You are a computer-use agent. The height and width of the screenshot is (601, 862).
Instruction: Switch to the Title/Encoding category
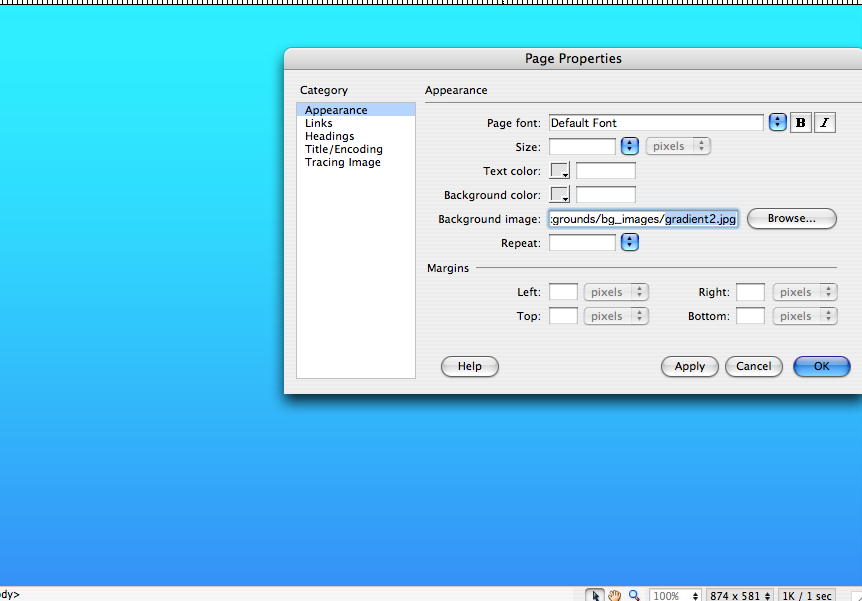click(x=343, y=149)
